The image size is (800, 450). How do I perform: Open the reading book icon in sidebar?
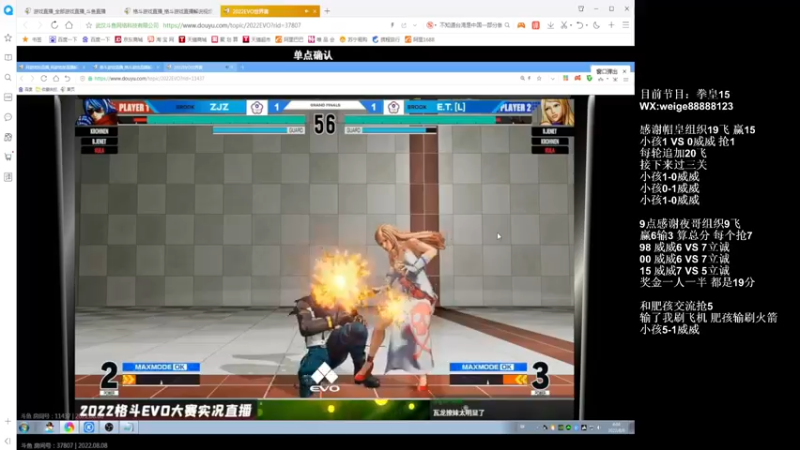tap(8, 58)
